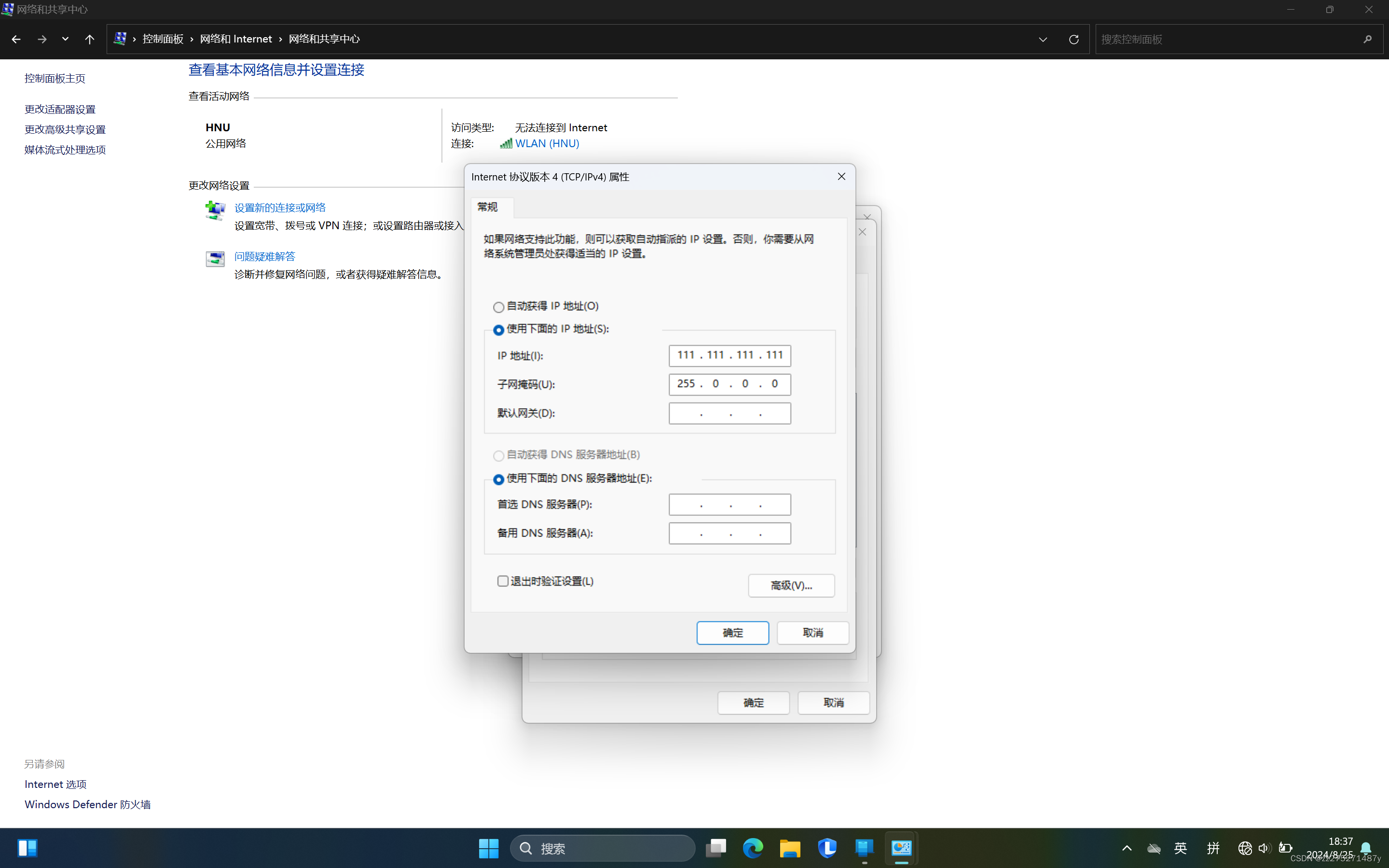Click the 默认网关 input field
Image resolution: width=1389 pixels, height=868 pixels.
pos(729,413)
